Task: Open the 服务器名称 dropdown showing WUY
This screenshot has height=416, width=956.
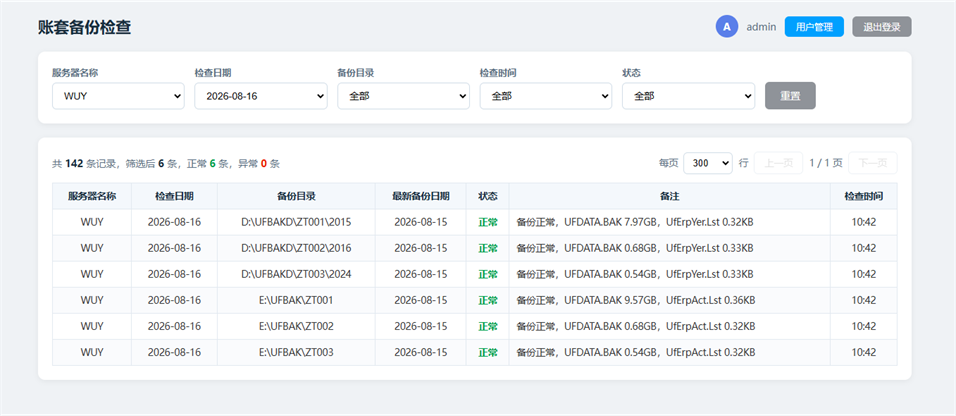Action: [x=118, y=96]
